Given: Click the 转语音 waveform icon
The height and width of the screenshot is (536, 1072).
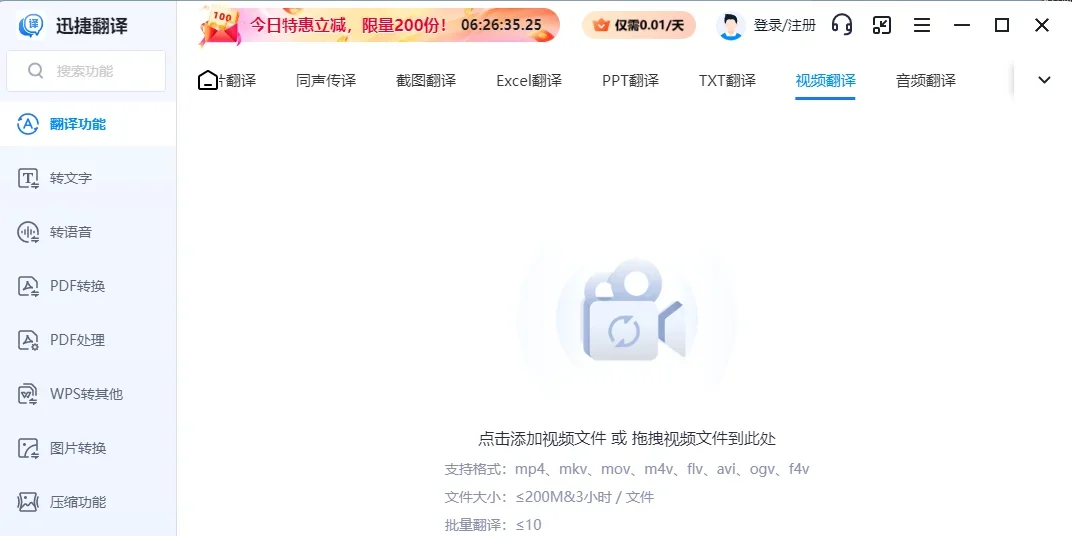Looking at the screenshot, I should click(x=27, y=232).
